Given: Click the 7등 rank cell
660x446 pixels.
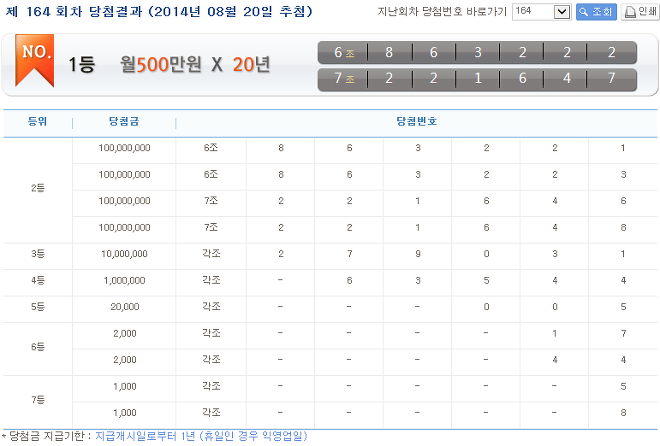Looking at the screenshot, I should coord(37,400).
